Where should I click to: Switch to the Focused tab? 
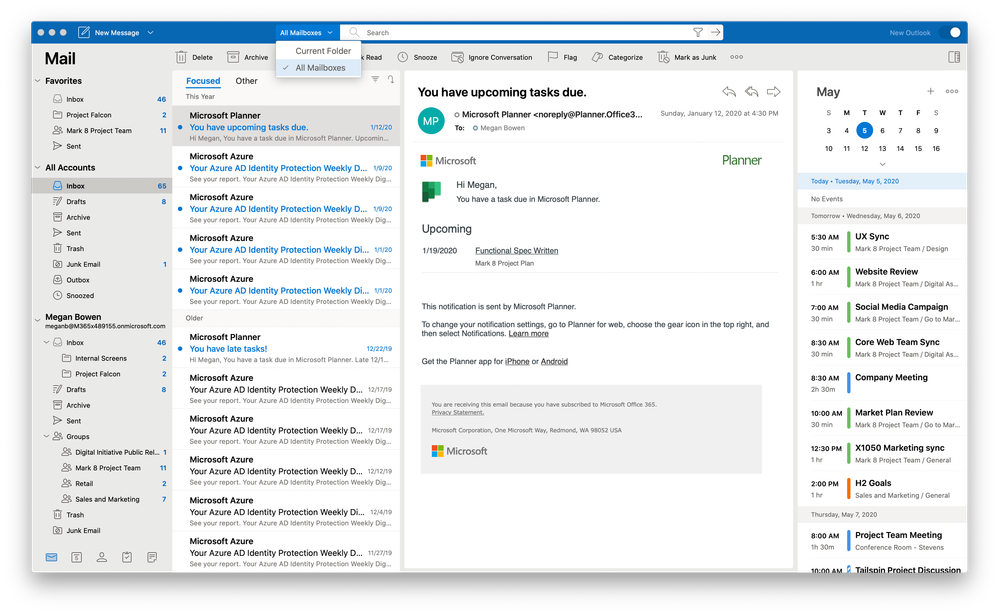203,81
